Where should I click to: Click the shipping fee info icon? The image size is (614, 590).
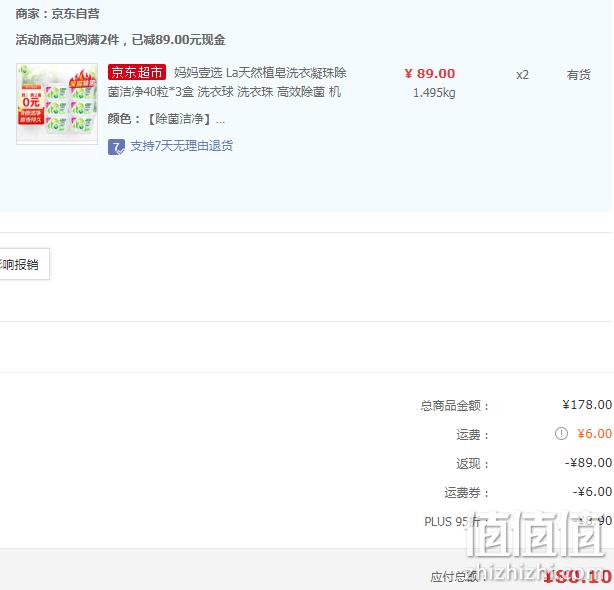coord(561,433)
